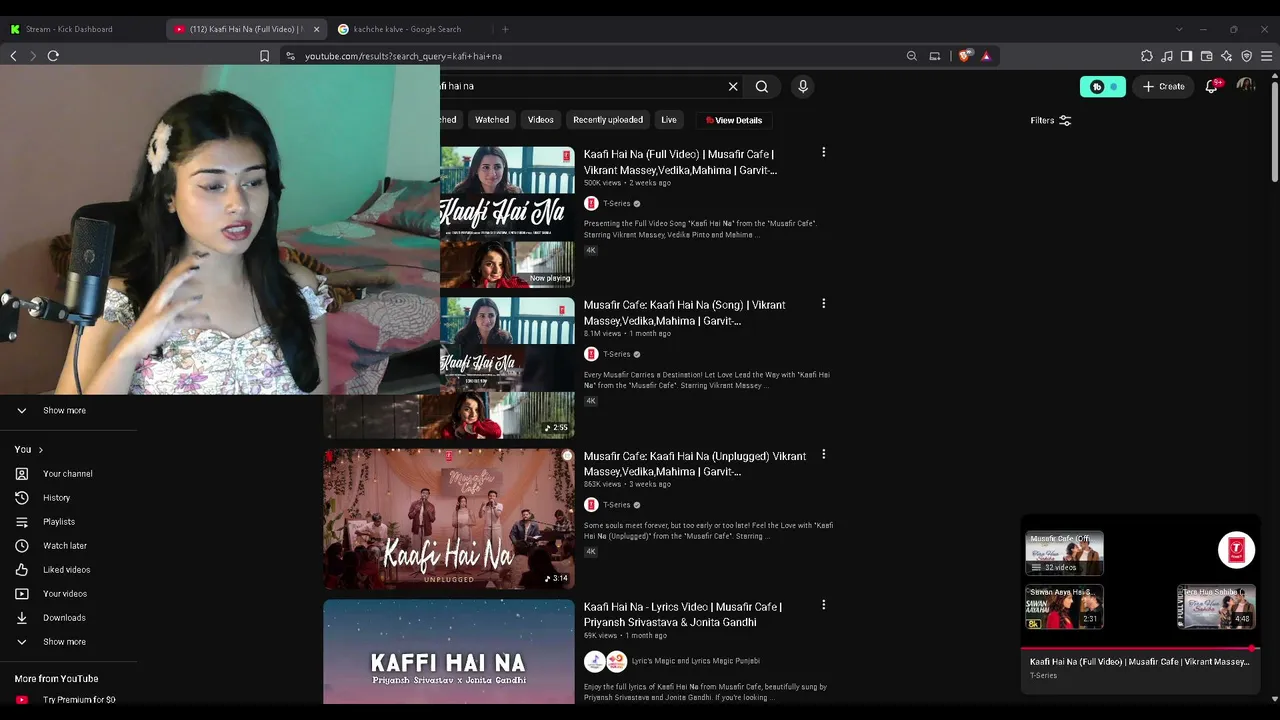Open options for Kaafi Hai Na (Song) result
Screen dimensions: 1280x720
(x=824, y=304)
